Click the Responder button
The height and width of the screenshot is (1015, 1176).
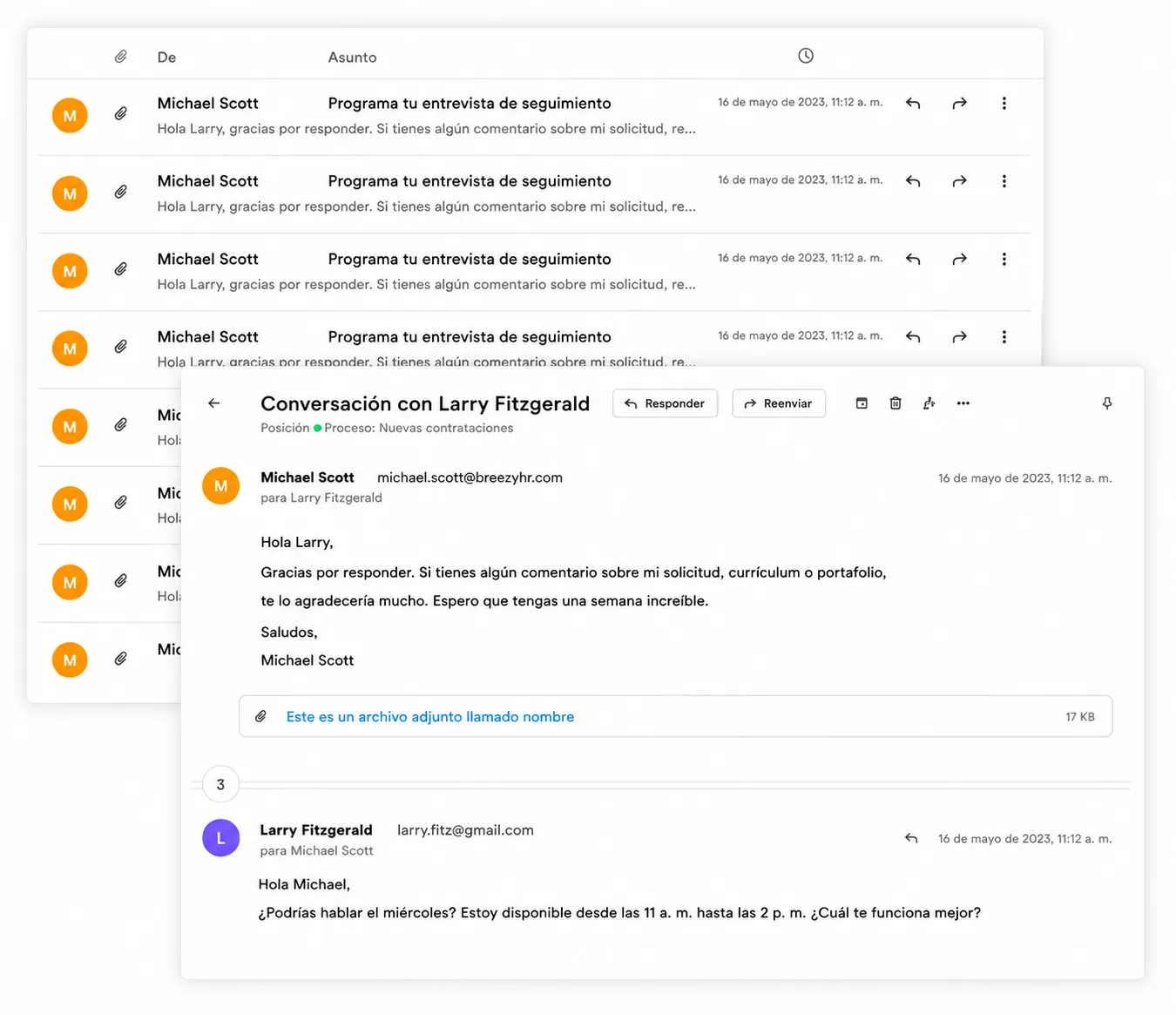point(666,403)
